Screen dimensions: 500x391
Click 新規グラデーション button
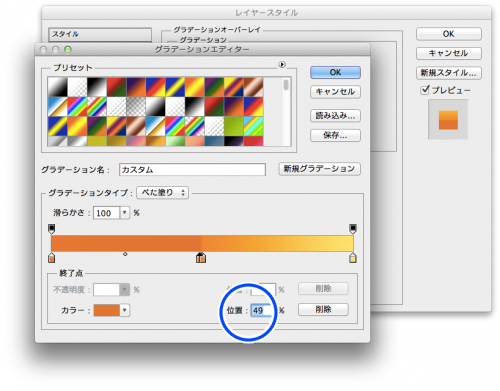point(319,169)
